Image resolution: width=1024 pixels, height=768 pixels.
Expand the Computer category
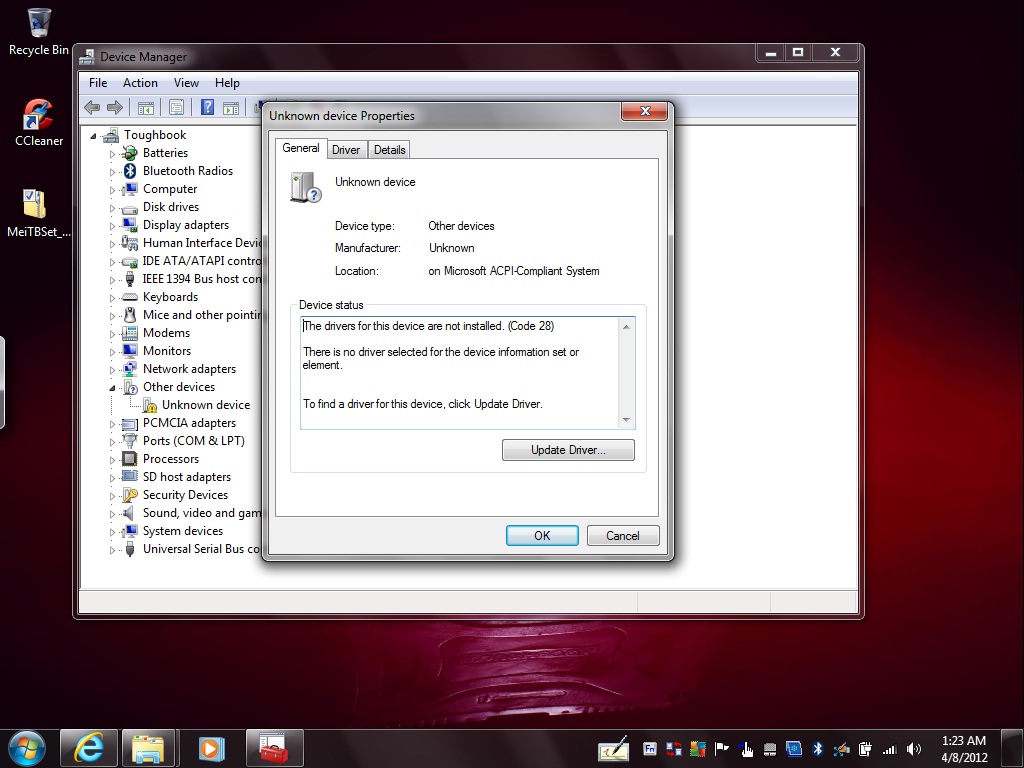tap(112, 190)
